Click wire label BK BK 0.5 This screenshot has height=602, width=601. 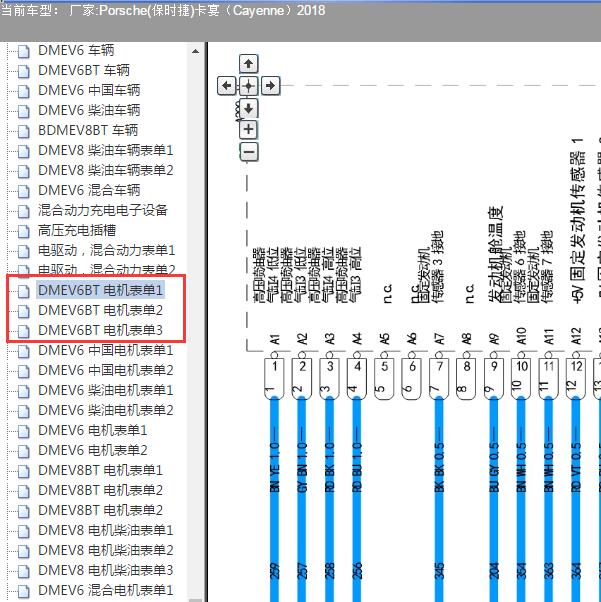coord(439,467)
